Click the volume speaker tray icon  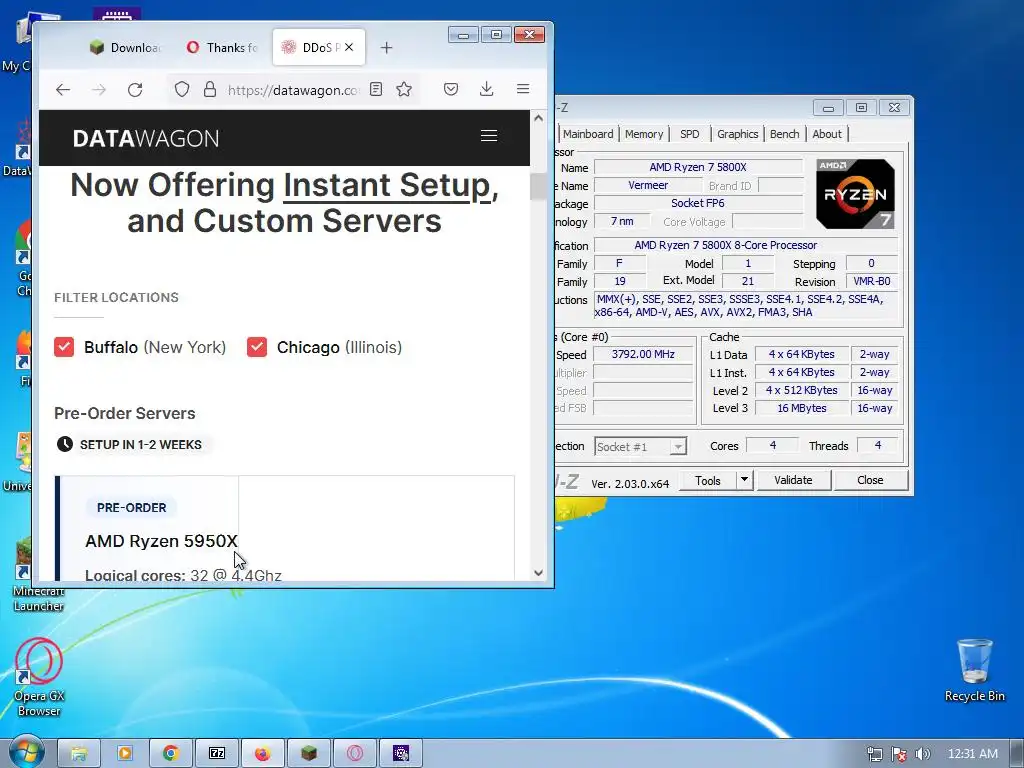coord(923,754)
